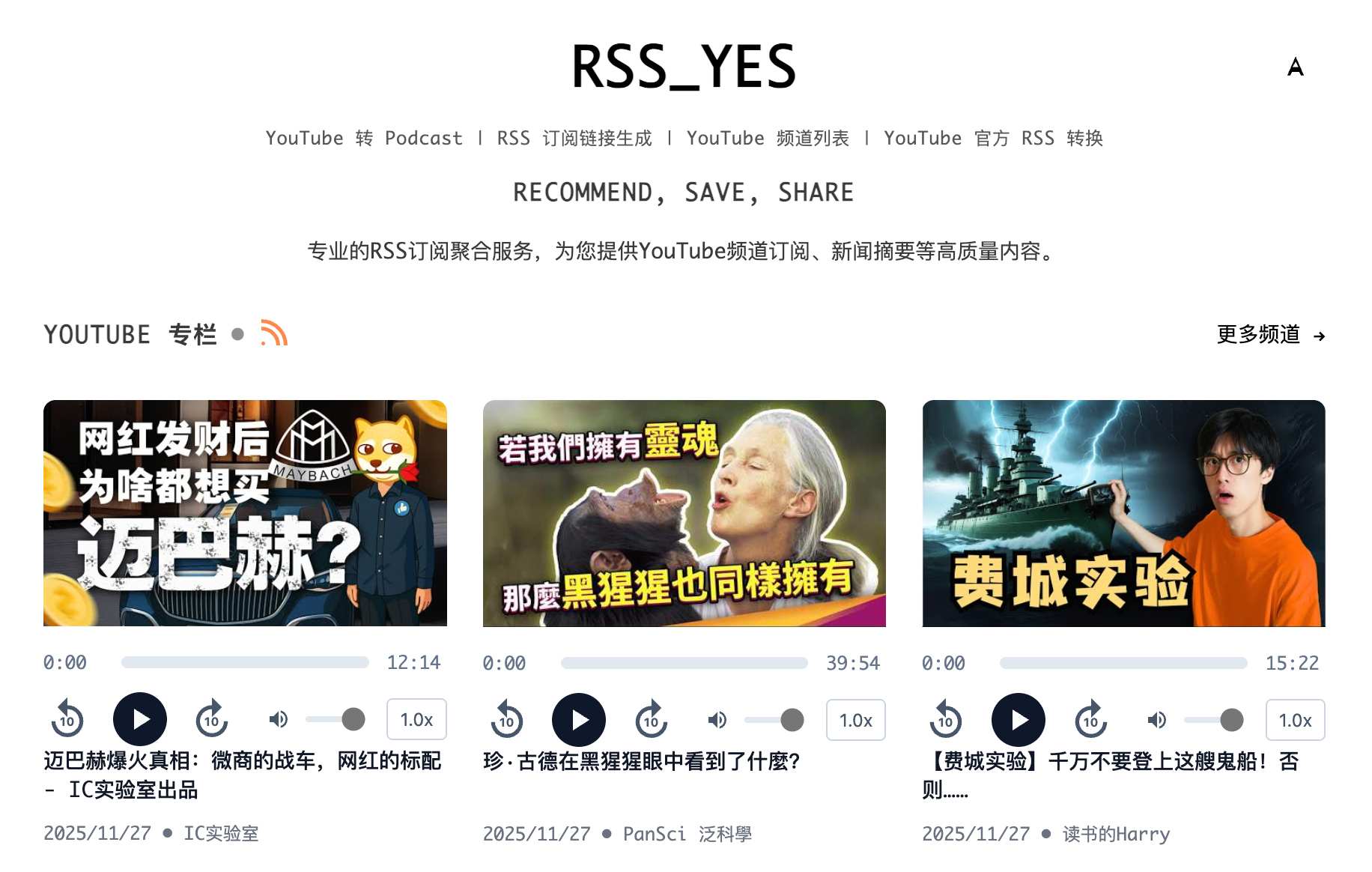Skip forward 10 seconds on 珍·古德 player
1372x872 pixels.
(x=652, y=720)
